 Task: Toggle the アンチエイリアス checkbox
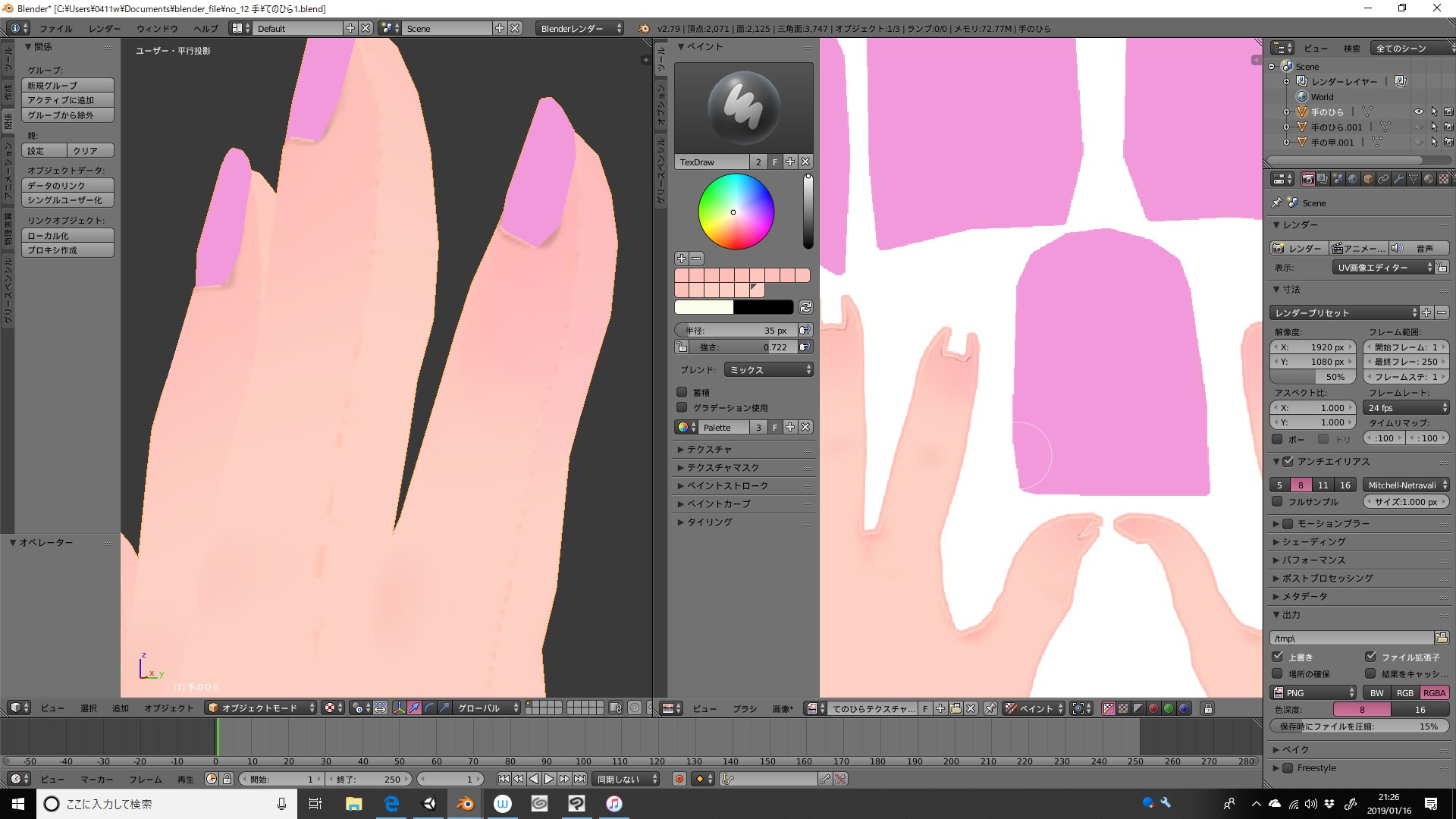[x=1288, y=461]
